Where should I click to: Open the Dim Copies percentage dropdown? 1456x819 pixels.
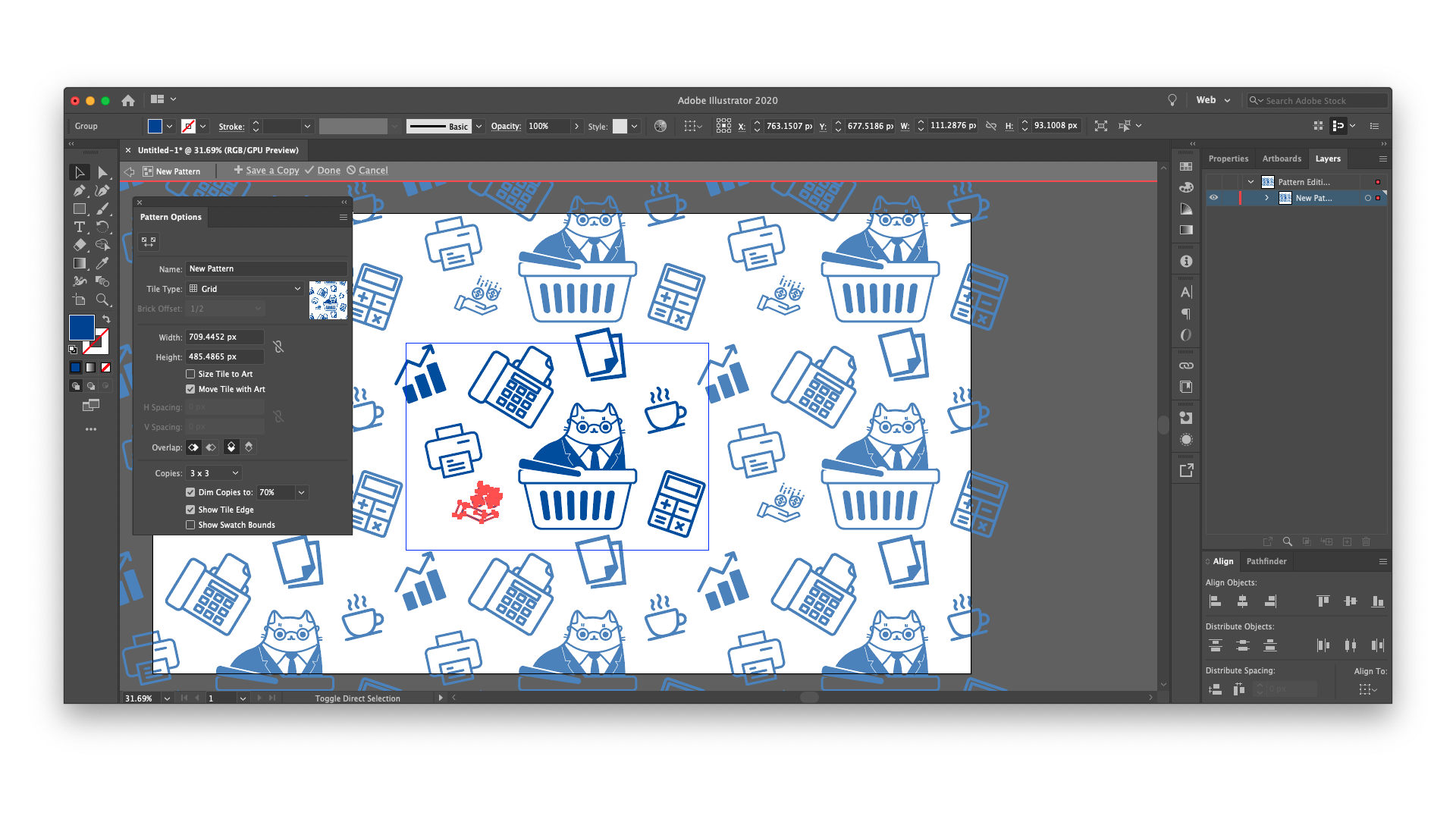pos(301,493)
